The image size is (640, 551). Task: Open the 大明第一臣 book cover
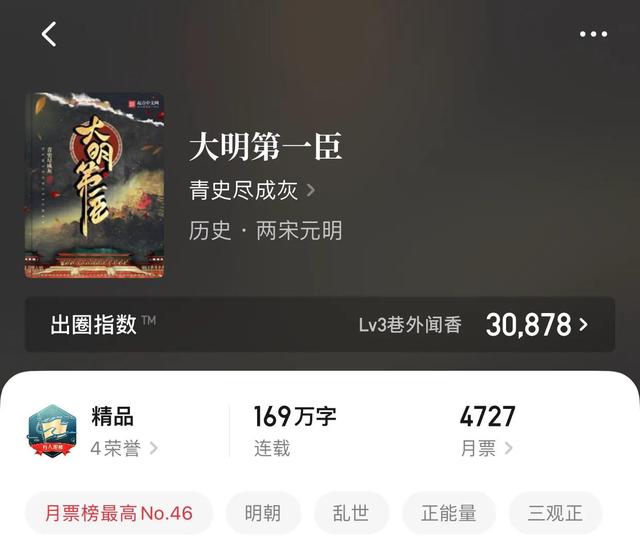tap(94, 186)
